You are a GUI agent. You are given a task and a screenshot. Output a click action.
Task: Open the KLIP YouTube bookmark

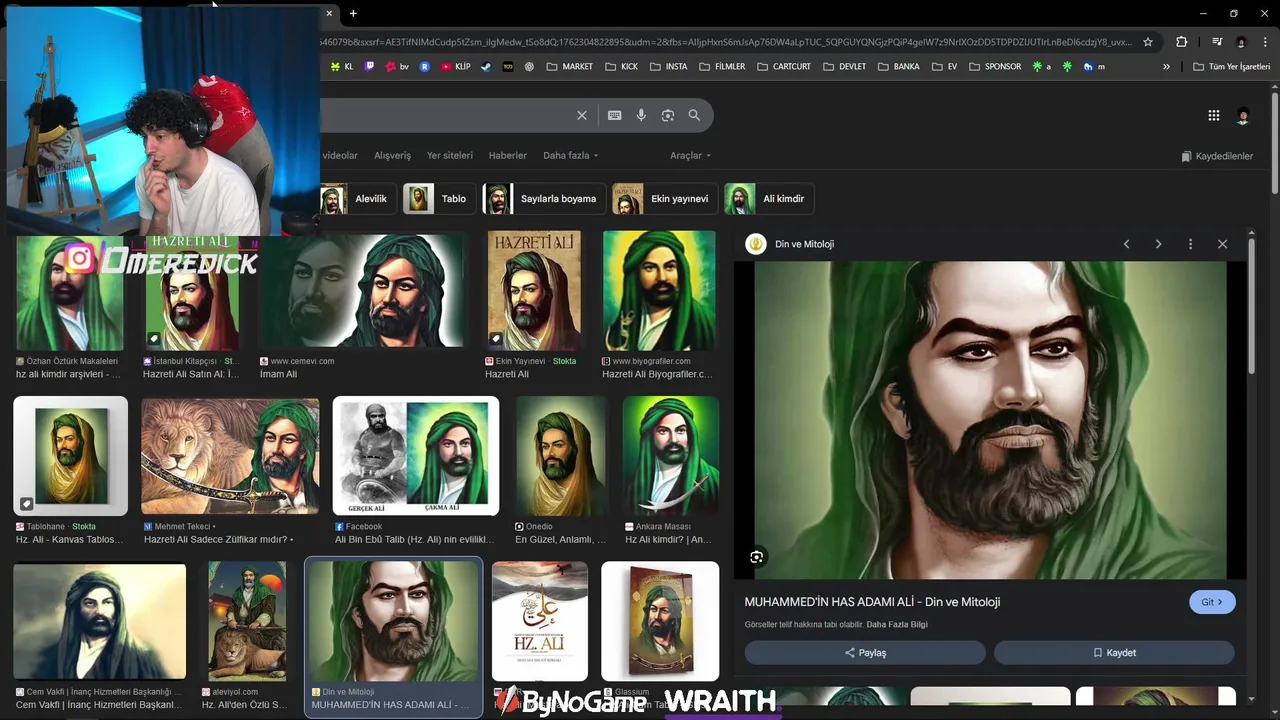455,67
